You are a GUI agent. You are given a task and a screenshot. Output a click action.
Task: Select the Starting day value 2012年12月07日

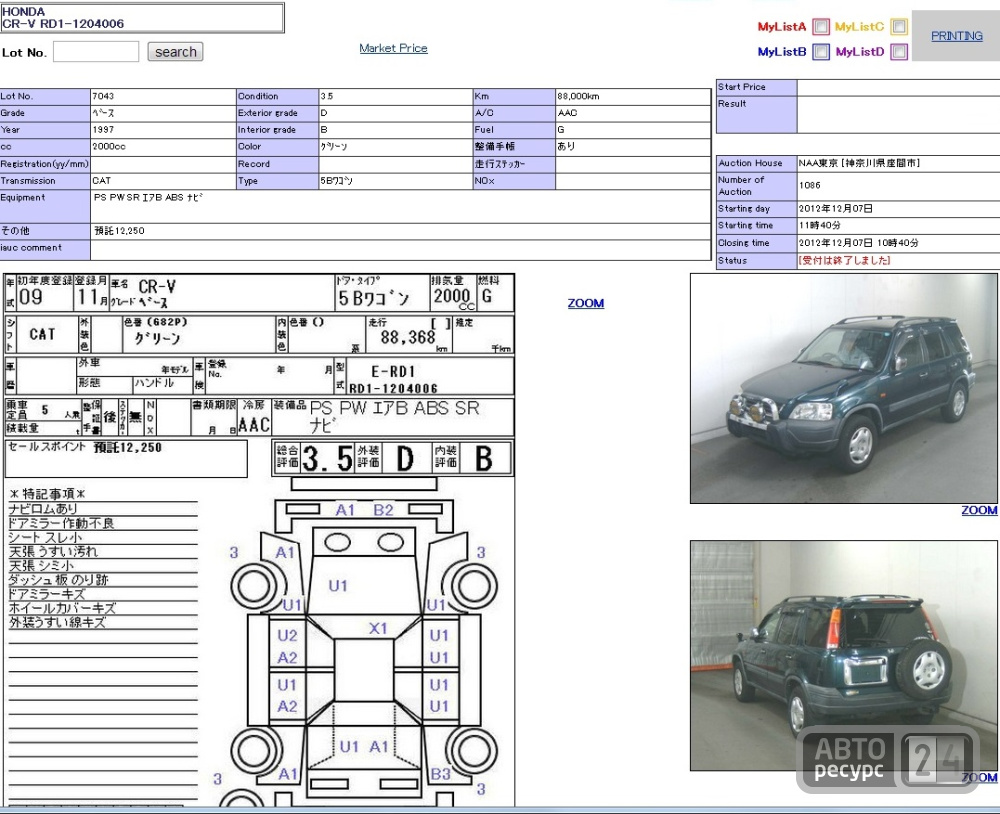click(835, 209)
